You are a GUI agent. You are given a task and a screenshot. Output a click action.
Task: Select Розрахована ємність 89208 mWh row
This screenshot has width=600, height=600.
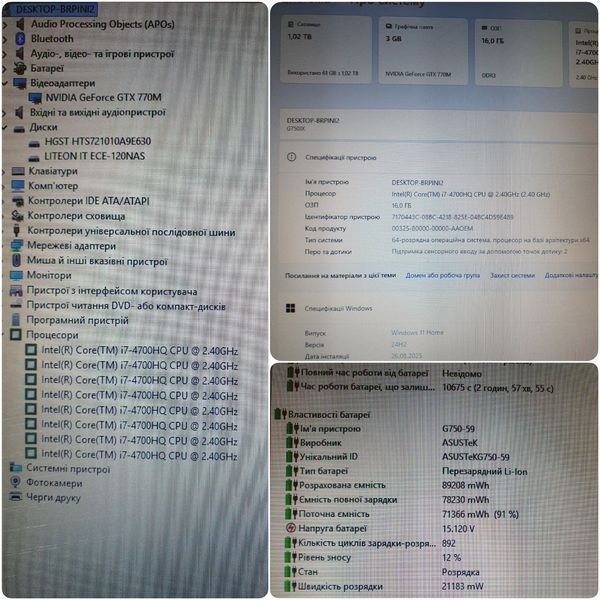388,485
